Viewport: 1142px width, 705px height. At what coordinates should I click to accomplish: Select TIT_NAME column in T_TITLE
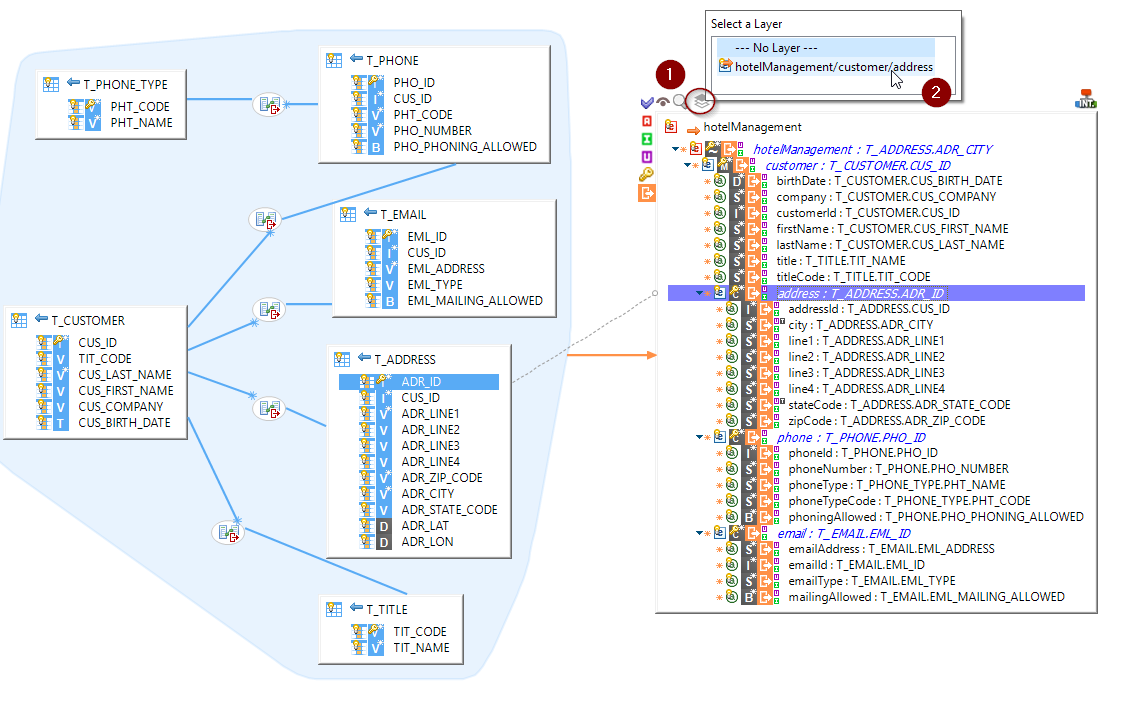tap(422, 647)
